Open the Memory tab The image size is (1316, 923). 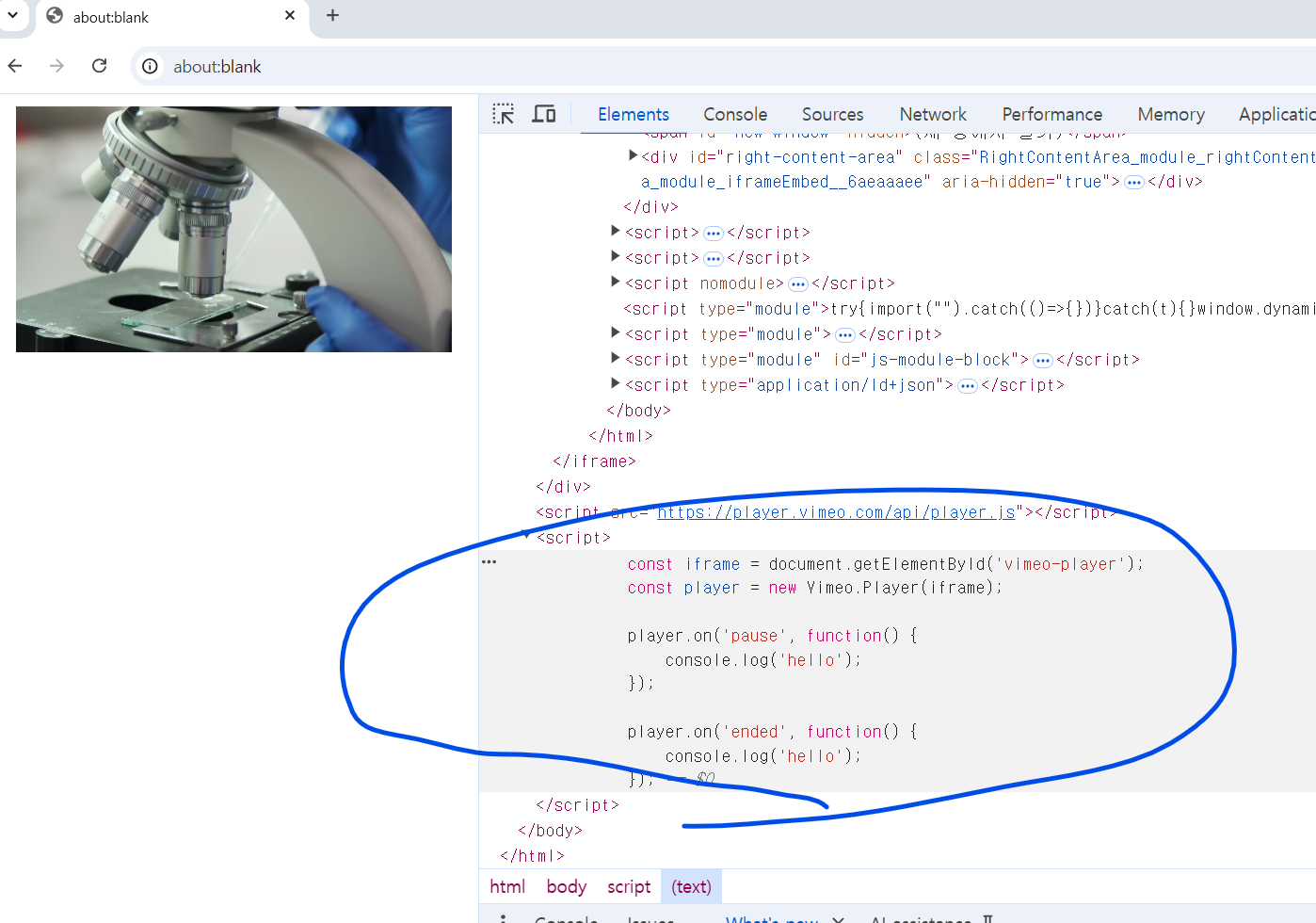pos(1171,114)
